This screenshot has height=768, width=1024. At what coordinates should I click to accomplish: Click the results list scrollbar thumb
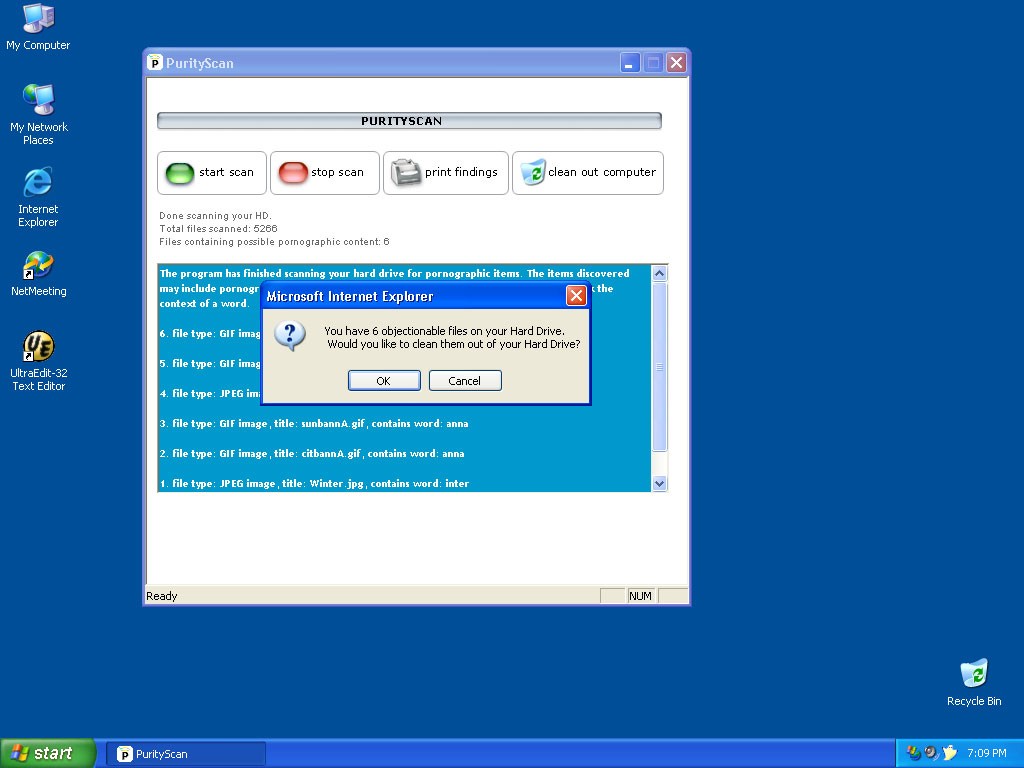pos(659,366)
